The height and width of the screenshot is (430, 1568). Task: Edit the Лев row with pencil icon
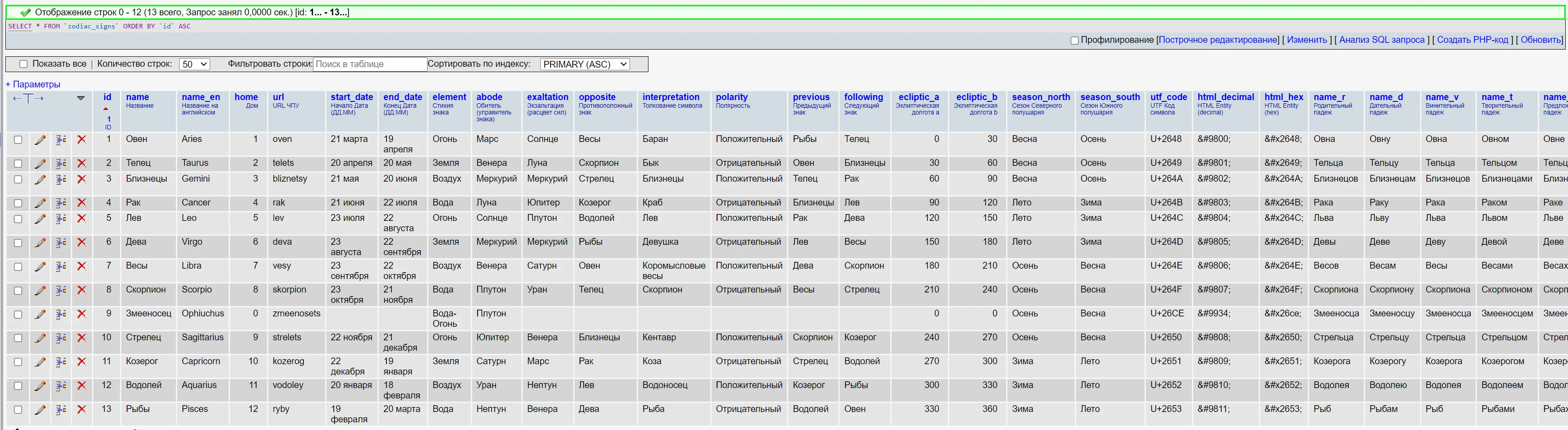[40, 219]
